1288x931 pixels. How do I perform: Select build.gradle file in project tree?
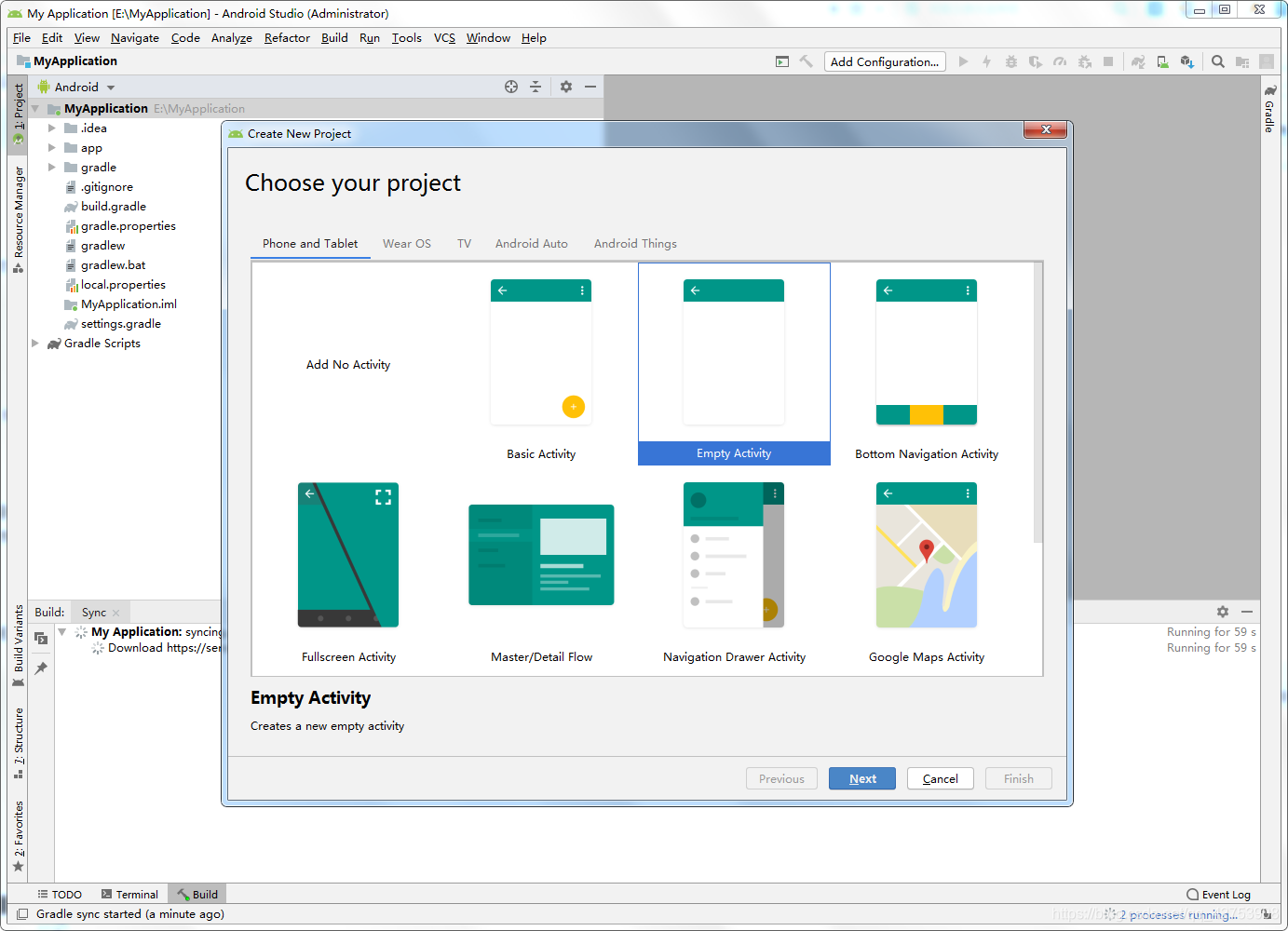pyautogui.click(x=113, y=207)
